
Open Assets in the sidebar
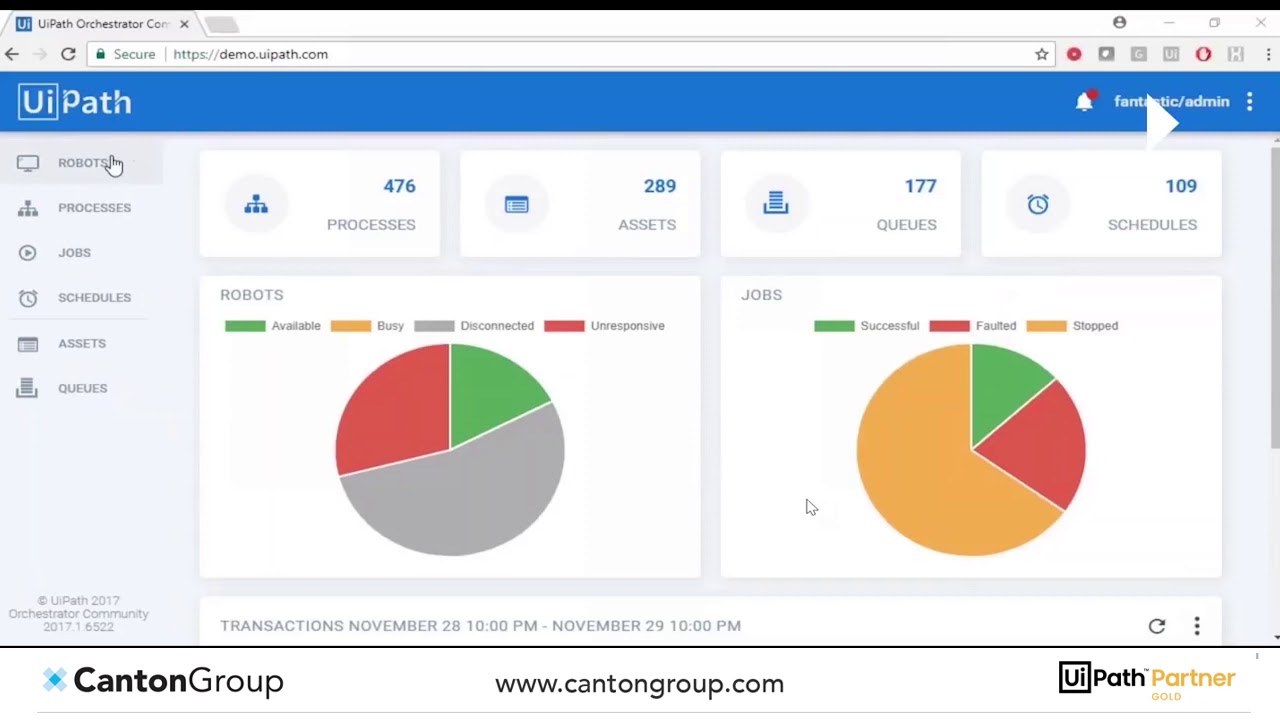point(81,343)
